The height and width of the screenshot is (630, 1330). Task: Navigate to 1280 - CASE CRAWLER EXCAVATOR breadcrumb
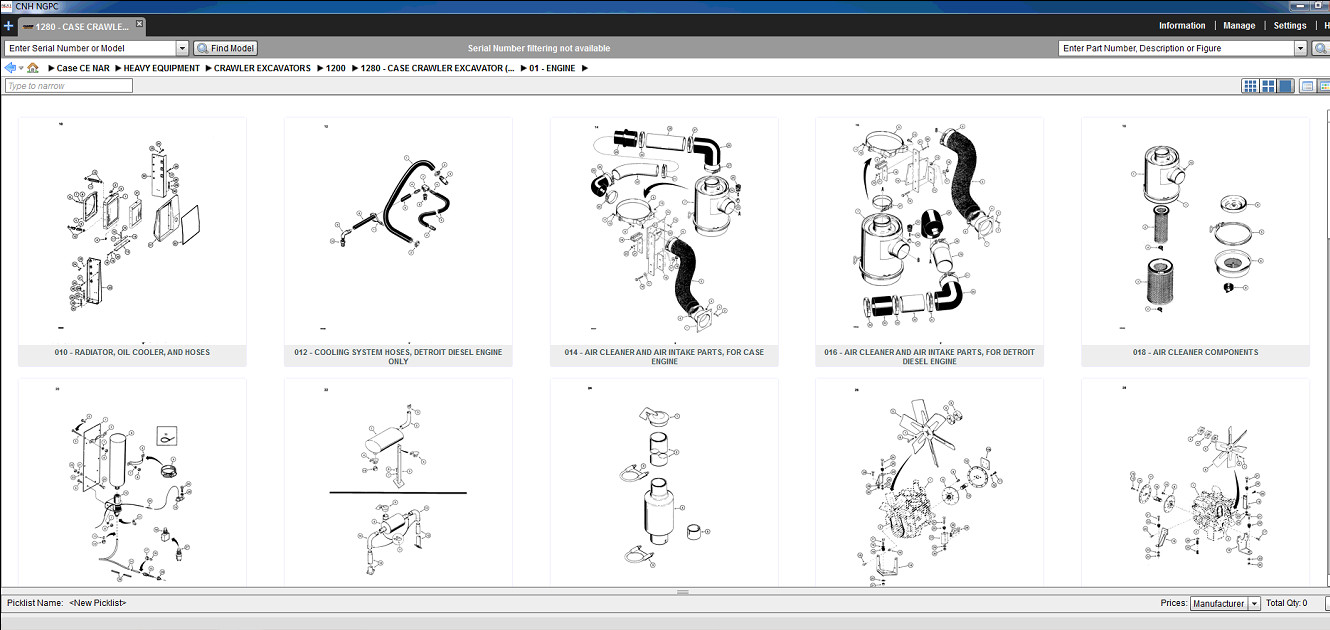tap(438, 68)
